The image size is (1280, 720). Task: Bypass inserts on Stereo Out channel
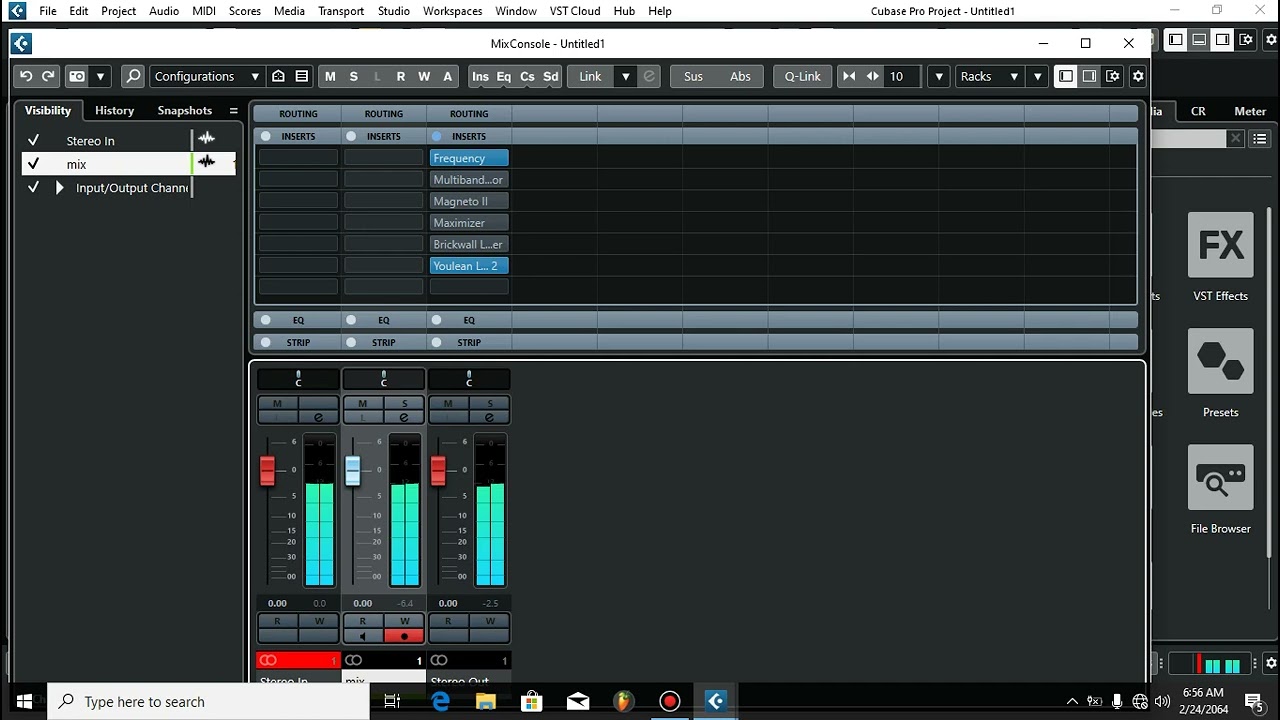(x=436, y=136)
